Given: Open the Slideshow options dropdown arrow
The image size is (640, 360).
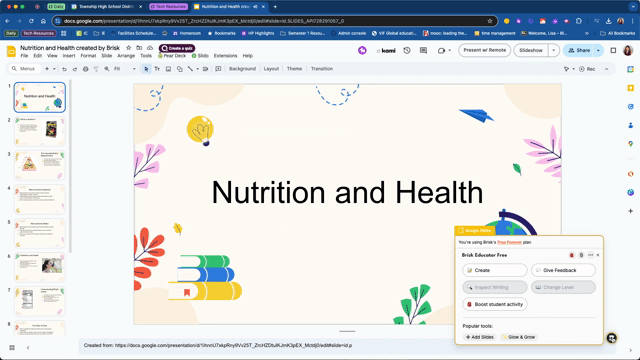Looking at the screenshot, I should [553, 50].
